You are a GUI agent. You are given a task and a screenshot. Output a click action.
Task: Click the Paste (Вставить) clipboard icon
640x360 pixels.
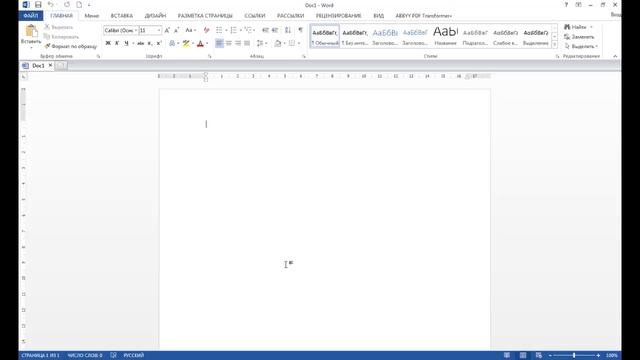[x=31, y=31]
